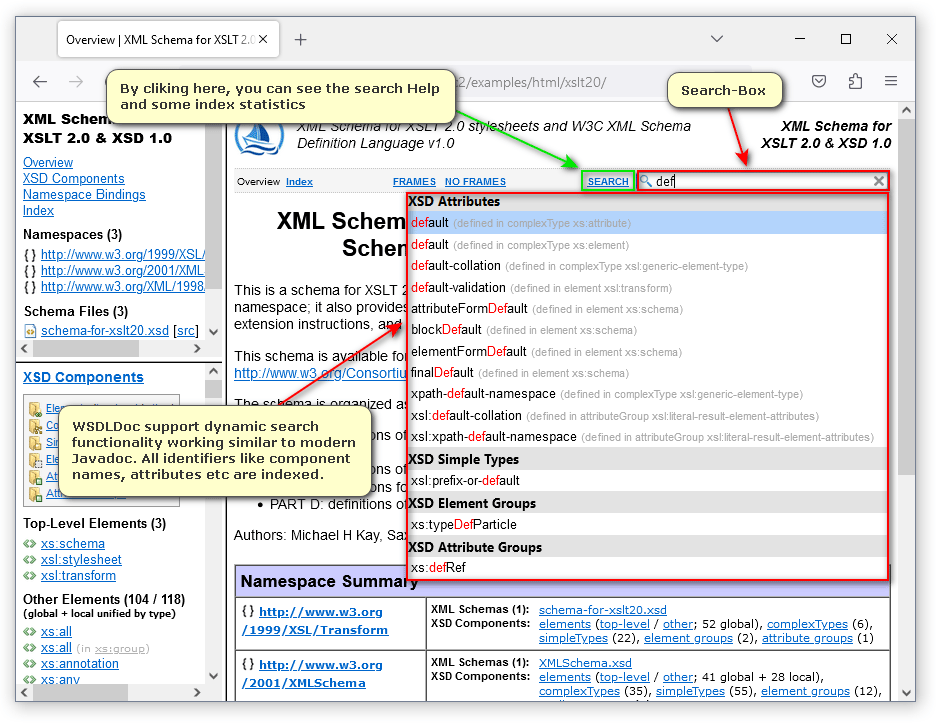Viewport: 936px width, 724px height.
Task: Click the schema-for-xslt20.xsd file icon
Action: pyautogui.click(x=31, y=331)
